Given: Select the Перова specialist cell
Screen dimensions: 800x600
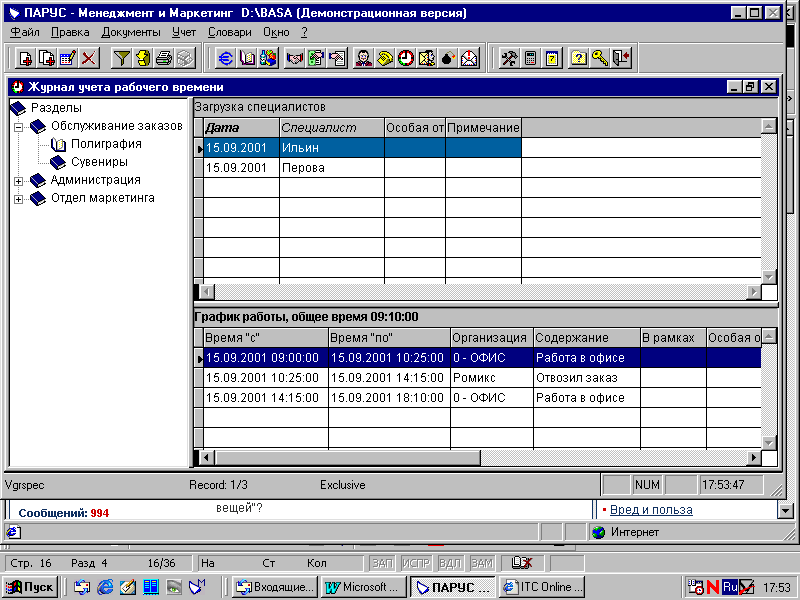Looking at the screenshot, I should coord(332,168).
